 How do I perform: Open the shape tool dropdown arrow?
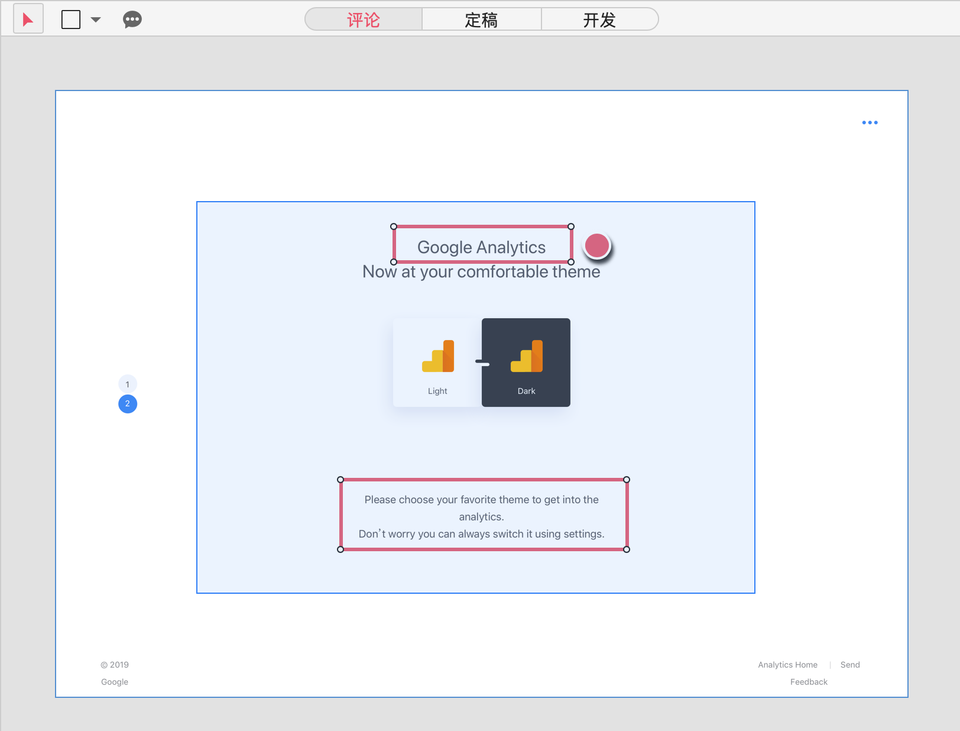pyautogui.click(x=96, y=19)
